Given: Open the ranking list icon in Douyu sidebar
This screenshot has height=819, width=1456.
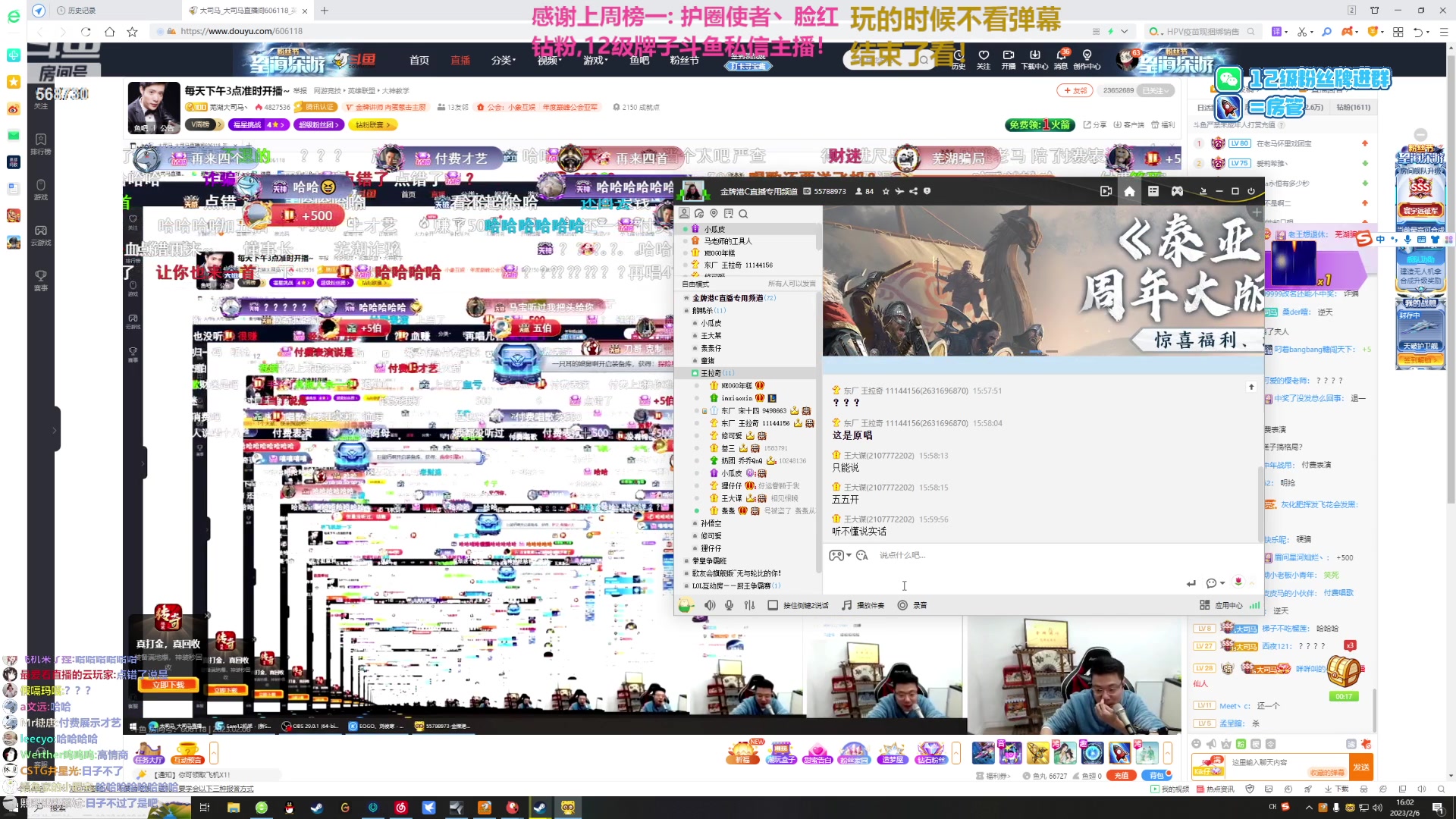Looking at the screenshot, I should (41, 143).
